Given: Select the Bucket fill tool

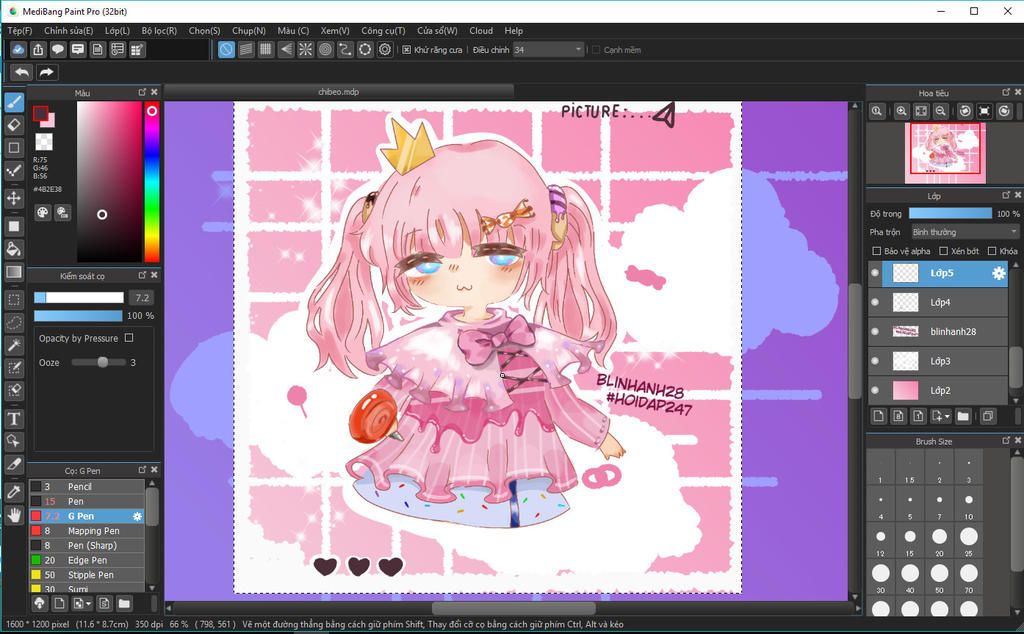Looking at the screenshot, I should (14, 249).
